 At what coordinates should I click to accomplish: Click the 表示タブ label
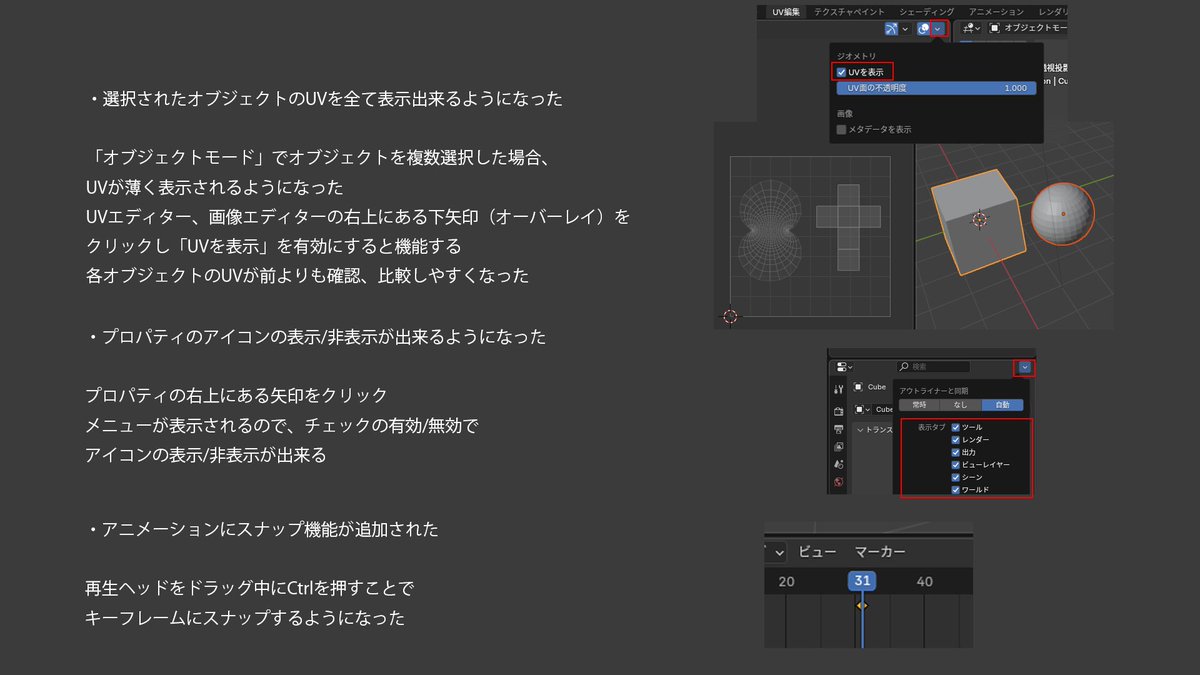click(931, 427)
